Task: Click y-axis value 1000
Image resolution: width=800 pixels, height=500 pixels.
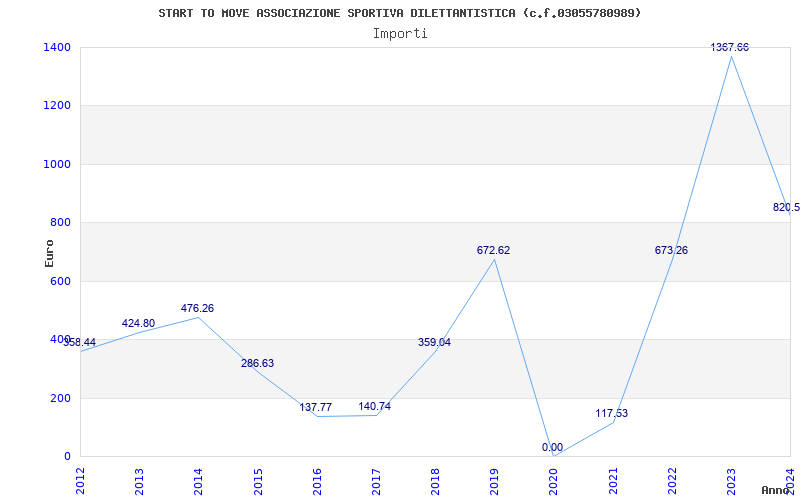Action: point(57,164)
